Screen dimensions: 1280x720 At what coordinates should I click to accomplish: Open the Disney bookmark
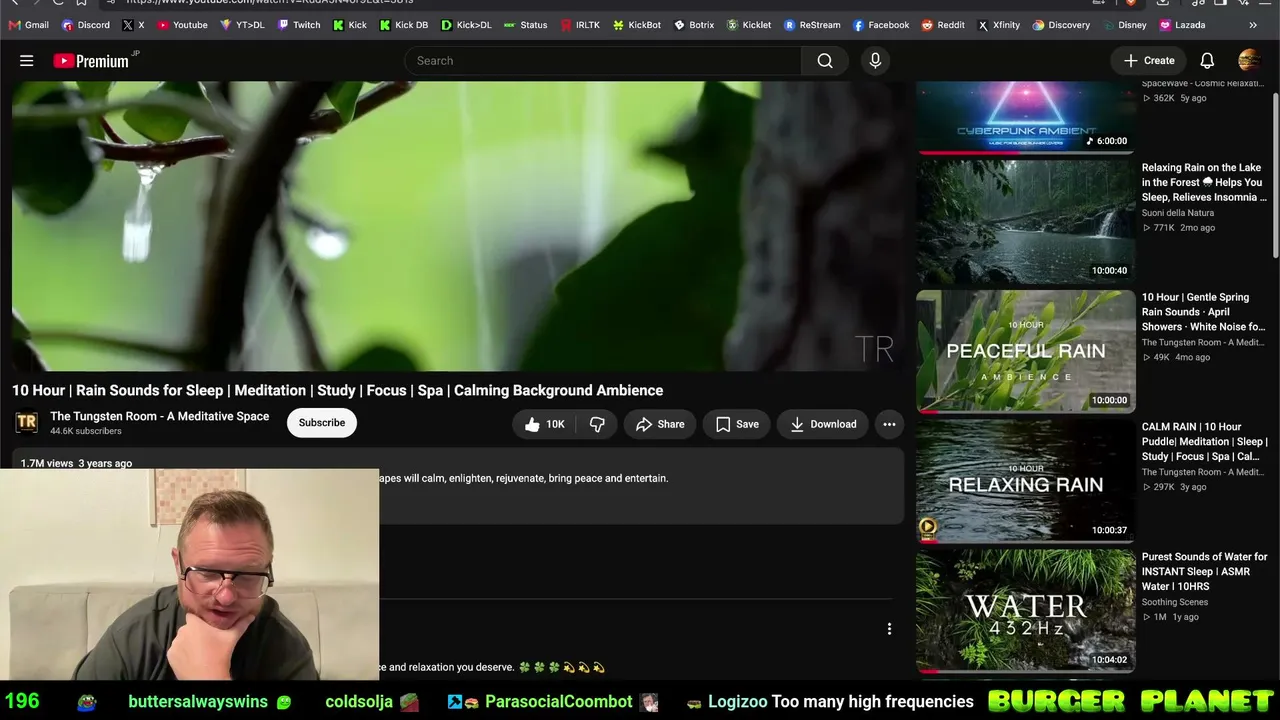click(x=1124, y=25)
